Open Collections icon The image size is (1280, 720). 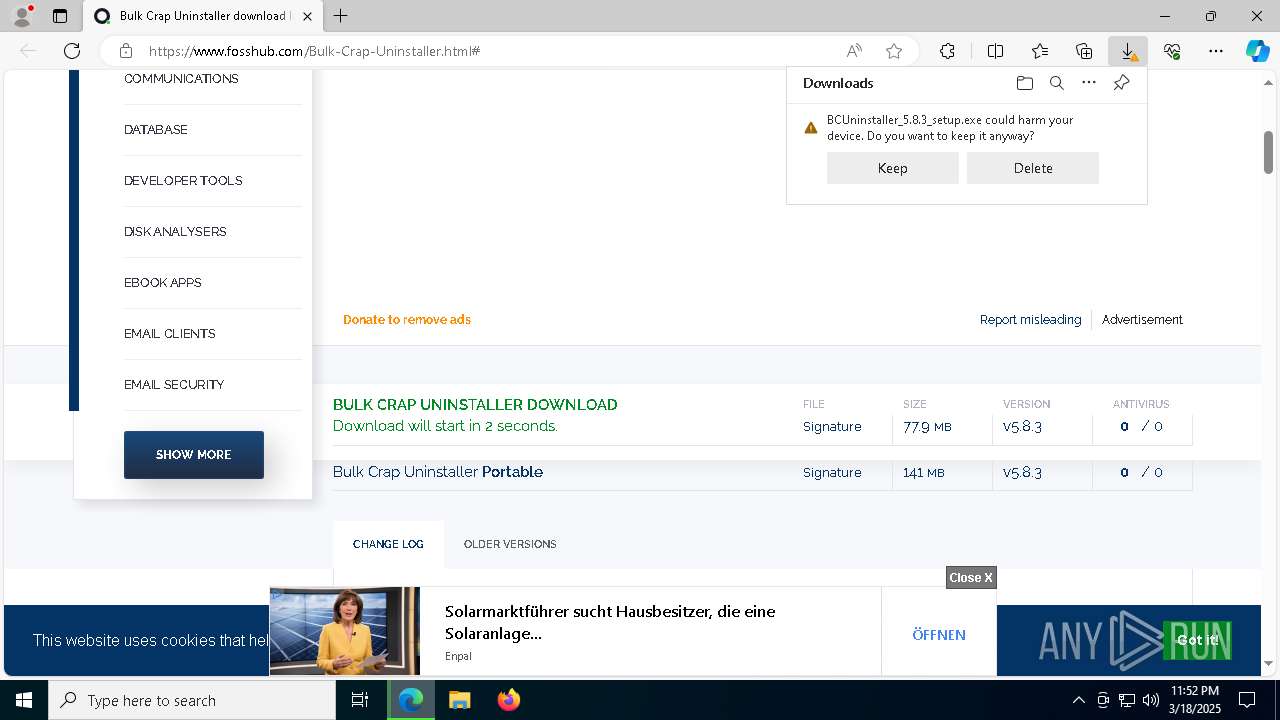click(1084, 51)
